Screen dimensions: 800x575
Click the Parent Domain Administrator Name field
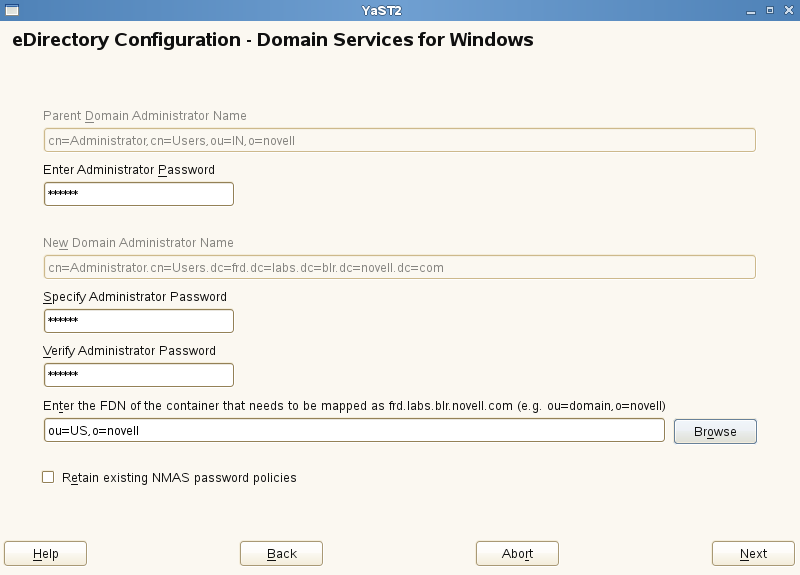click(x=400, y=140)
